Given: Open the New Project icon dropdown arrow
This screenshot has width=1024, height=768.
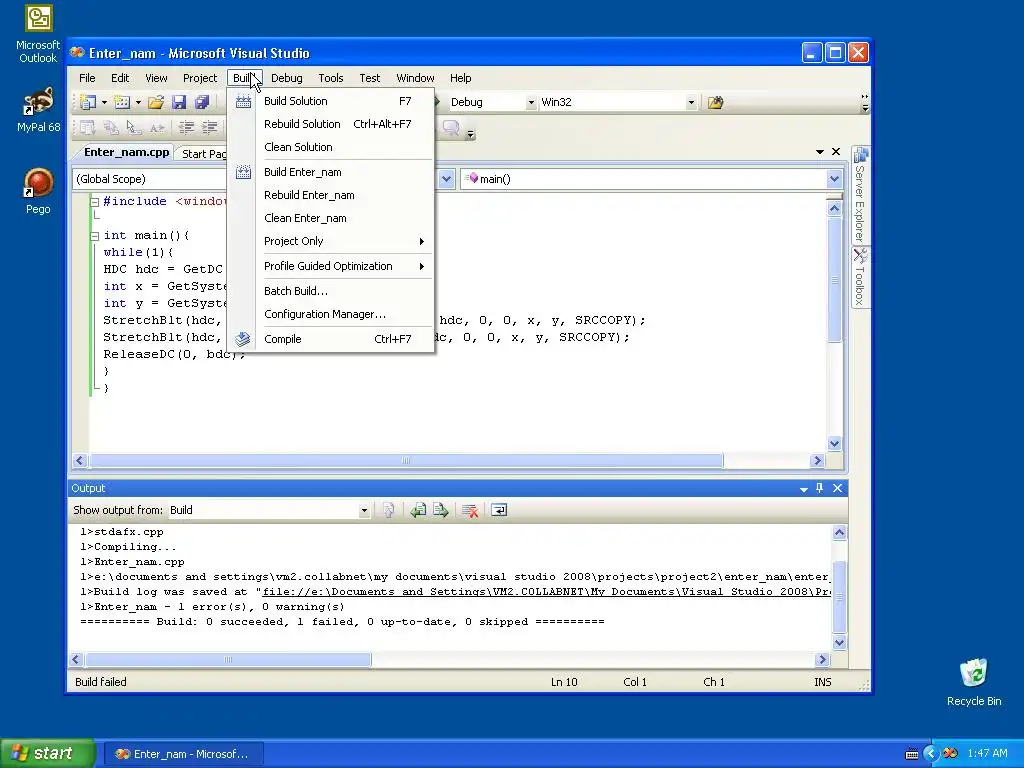Looking at the screenshot, I should [104, 103].
